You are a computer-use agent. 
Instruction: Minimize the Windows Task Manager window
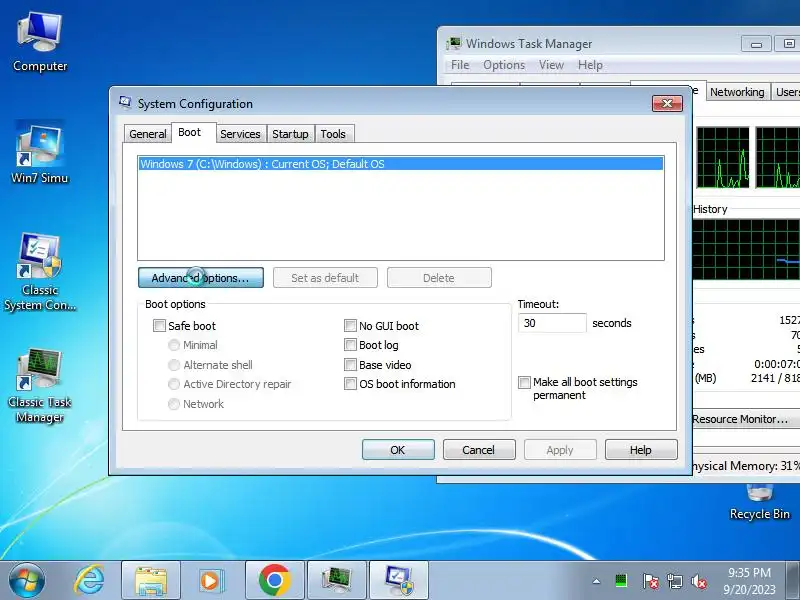[x=756, y=44]
